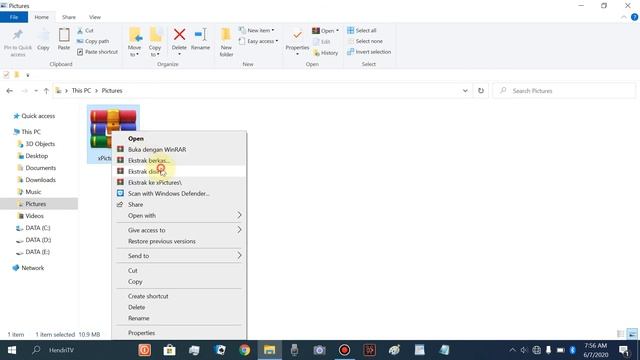Expand the Open with submenu
Screen dimensions: 640x360
(x=179, y=216)
